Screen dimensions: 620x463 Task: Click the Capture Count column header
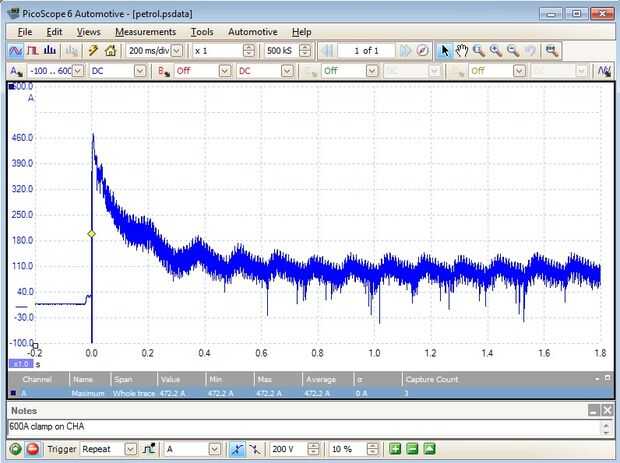click(x=432, y=380)
